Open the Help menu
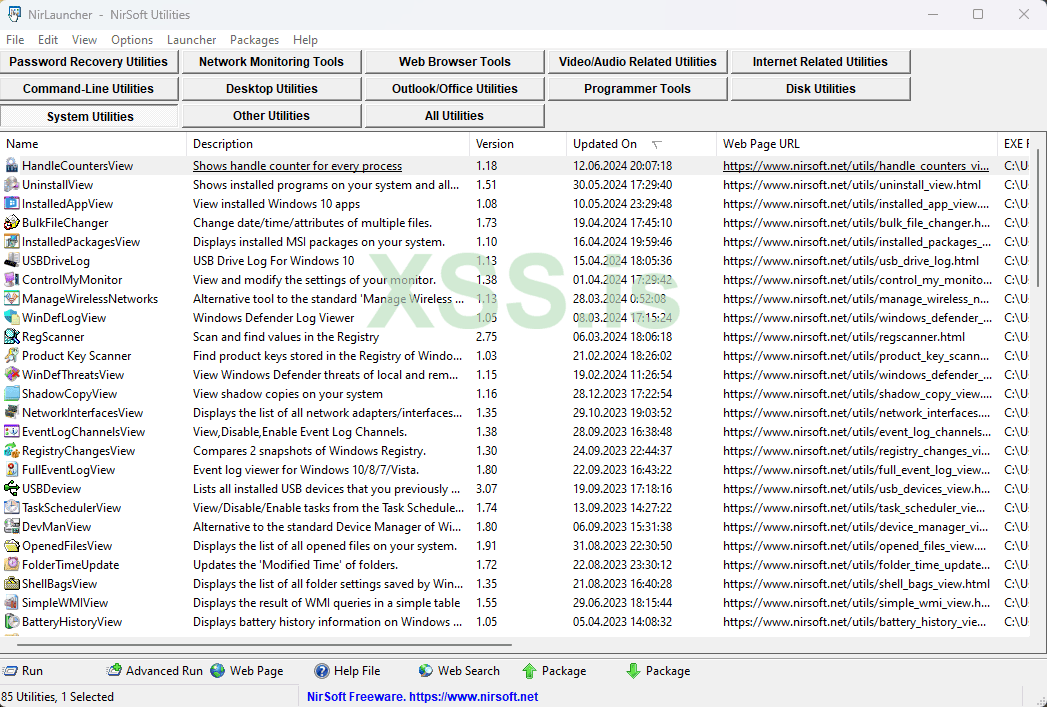The width and height of the screenshot is (1047, 707). coord(305,40)
